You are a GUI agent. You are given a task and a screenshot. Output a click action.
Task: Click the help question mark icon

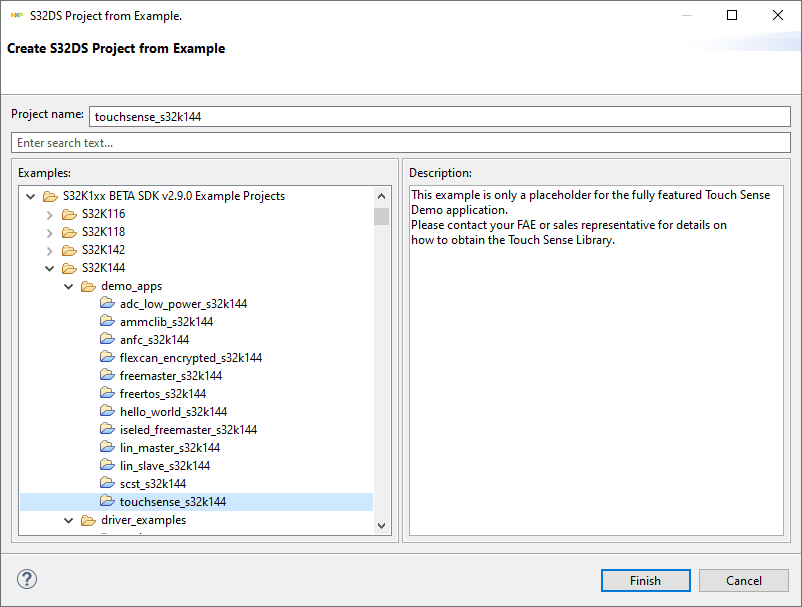[x=27, y=580]
